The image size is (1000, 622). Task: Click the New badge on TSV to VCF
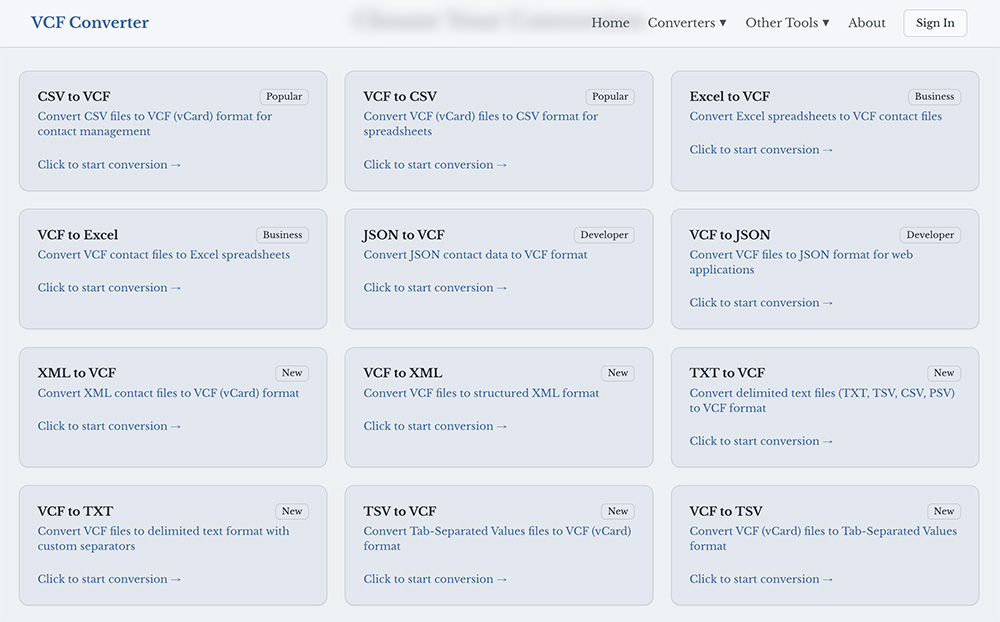tap(618, 511)
